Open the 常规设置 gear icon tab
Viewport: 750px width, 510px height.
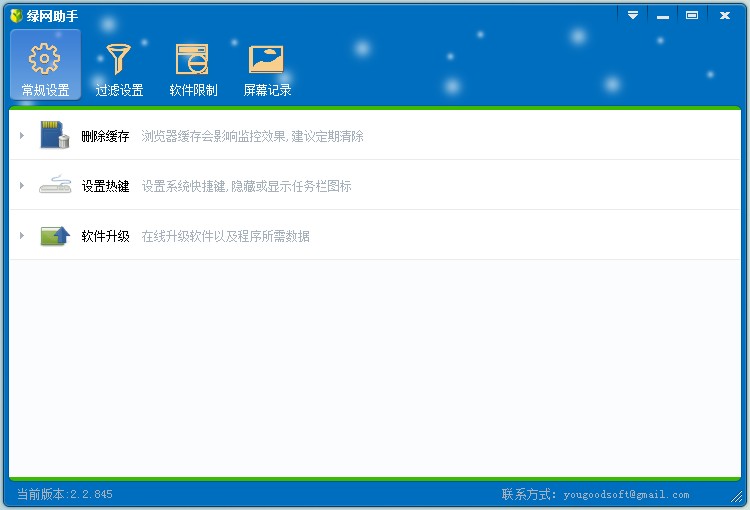pyautogui.click(x=44, y=58)
